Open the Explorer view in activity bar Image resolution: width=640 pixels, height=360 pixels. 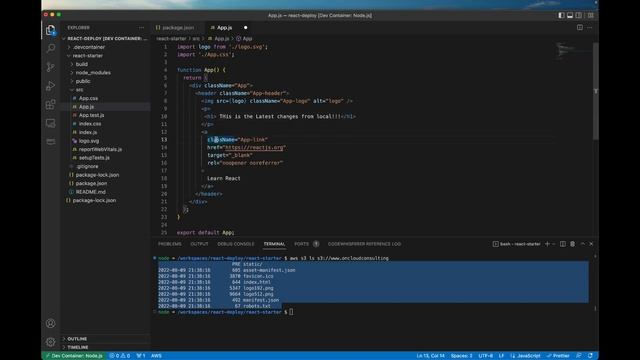click(51, 30)
